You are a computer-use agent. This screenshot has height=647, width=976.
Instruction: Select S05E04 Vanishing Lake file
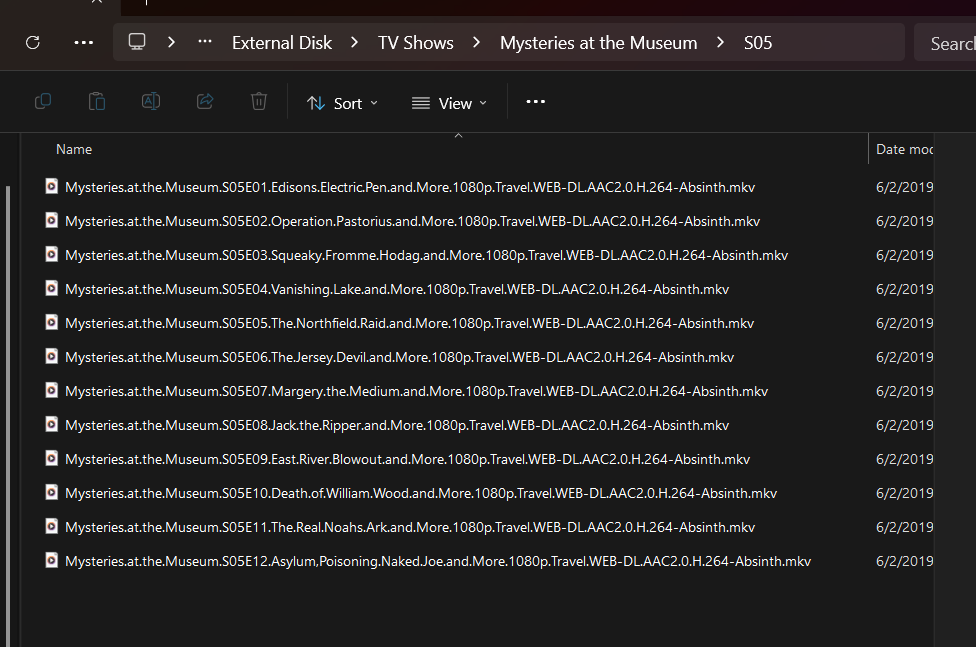(396, 289)
